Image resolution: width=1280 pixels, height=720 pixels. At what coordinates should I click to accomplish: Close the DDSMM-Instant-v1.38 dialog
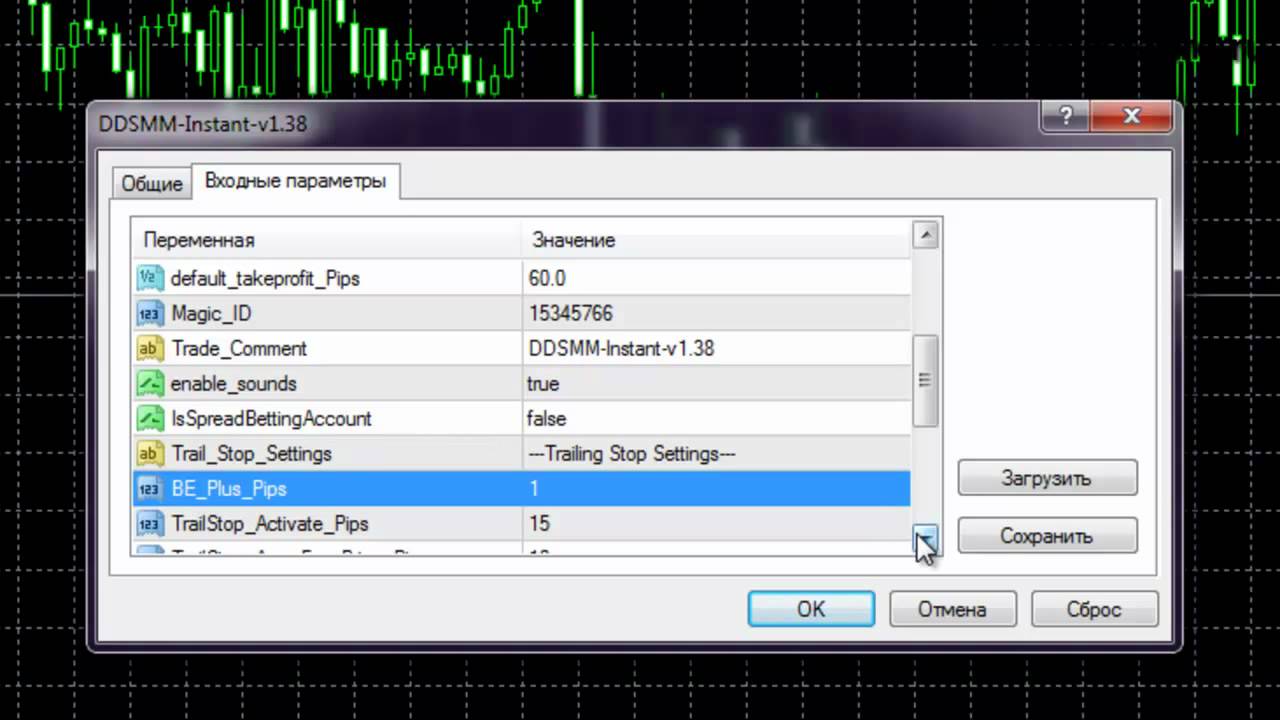[1131, 117]
